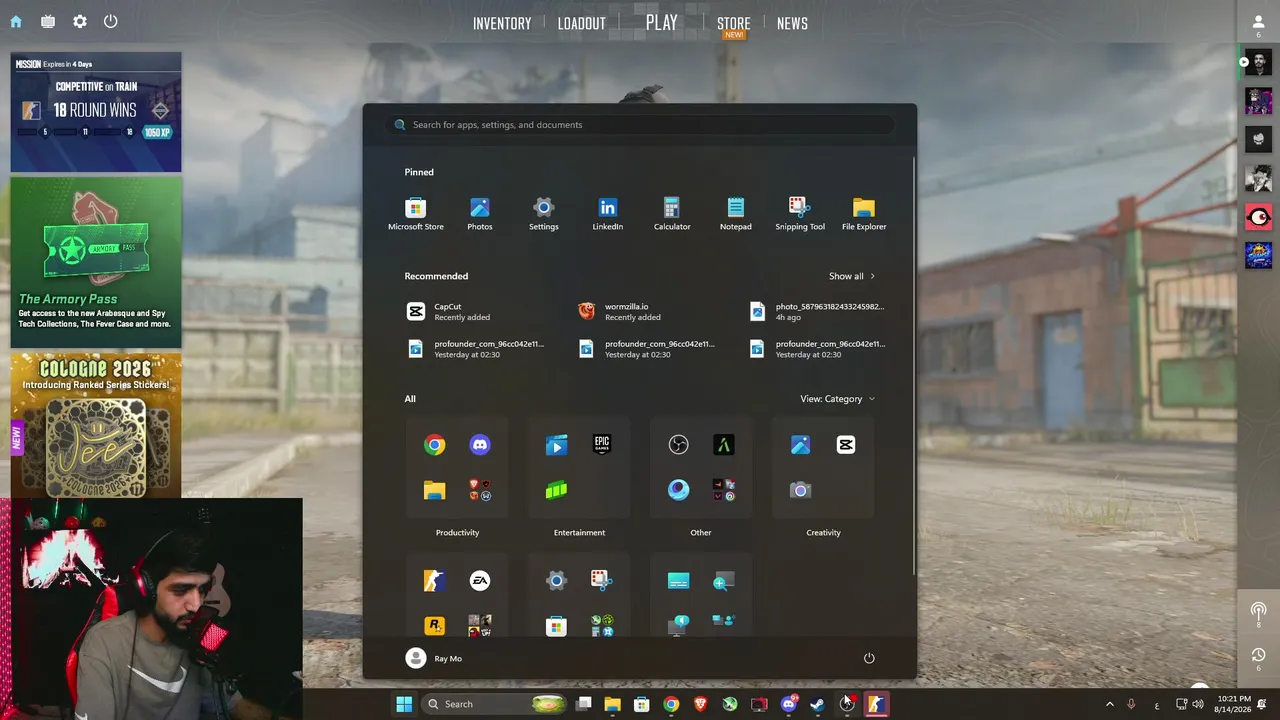Open the CS2 Store tab
Viewport: 1280px width, 720px height.
[733, 23]
